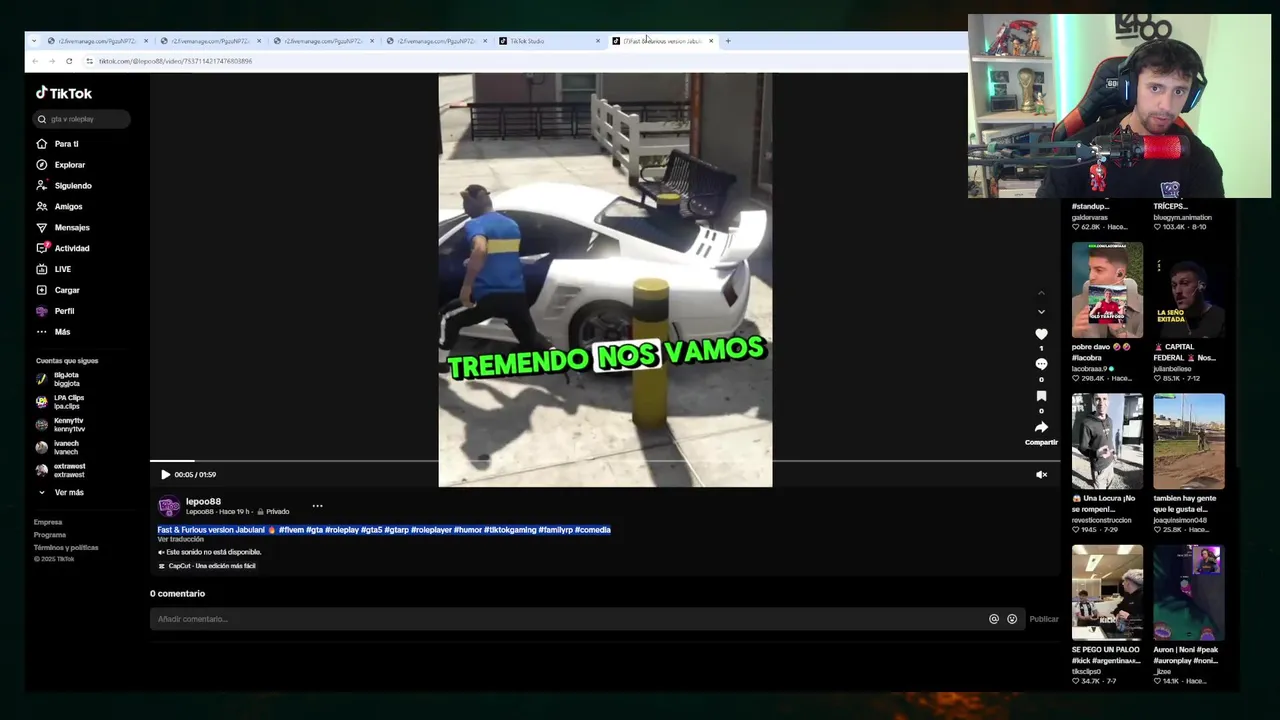Open Términos y políticas link

pos(66,548)
